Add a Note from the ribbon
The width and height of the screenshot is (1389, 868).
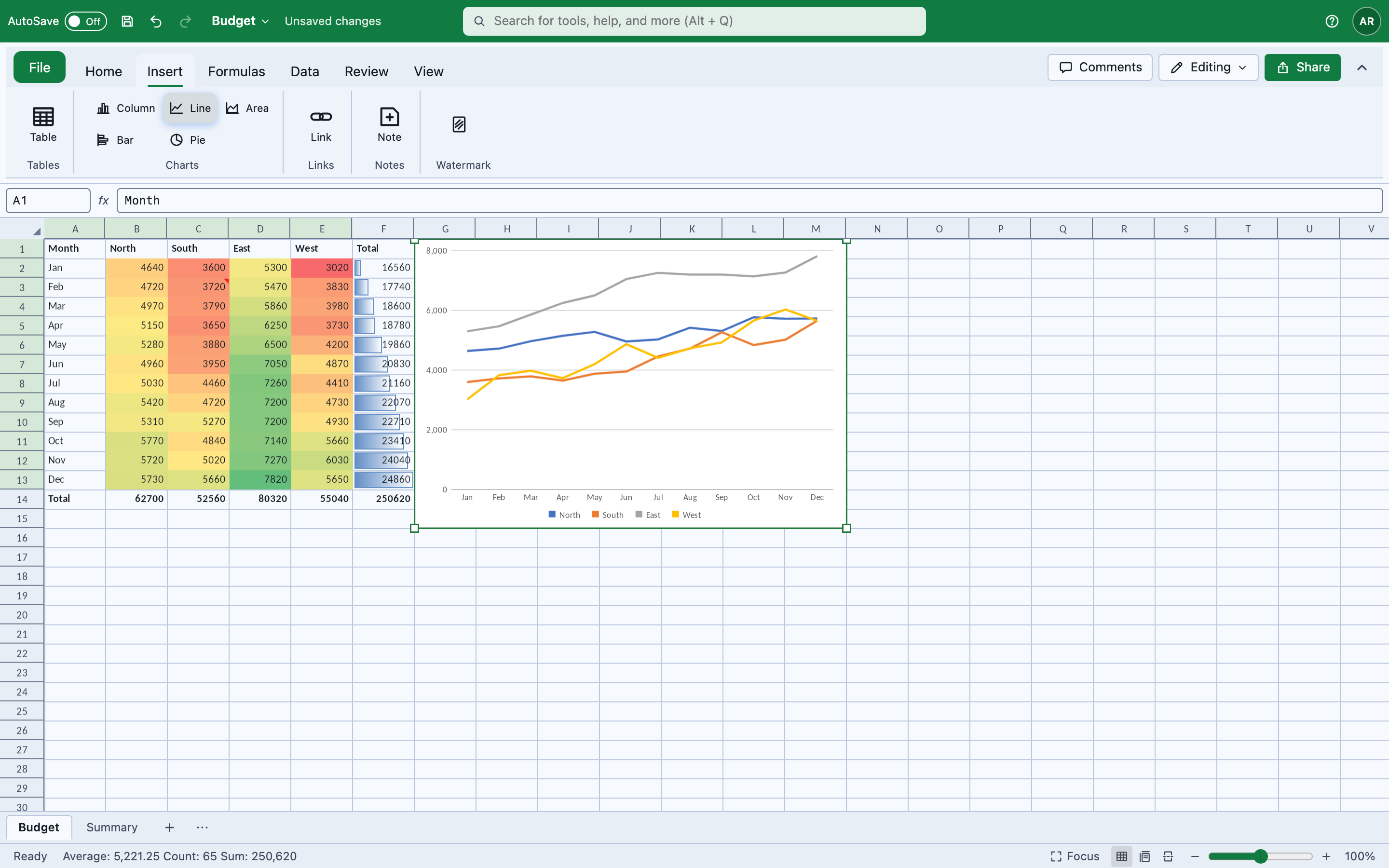[389, 124]
